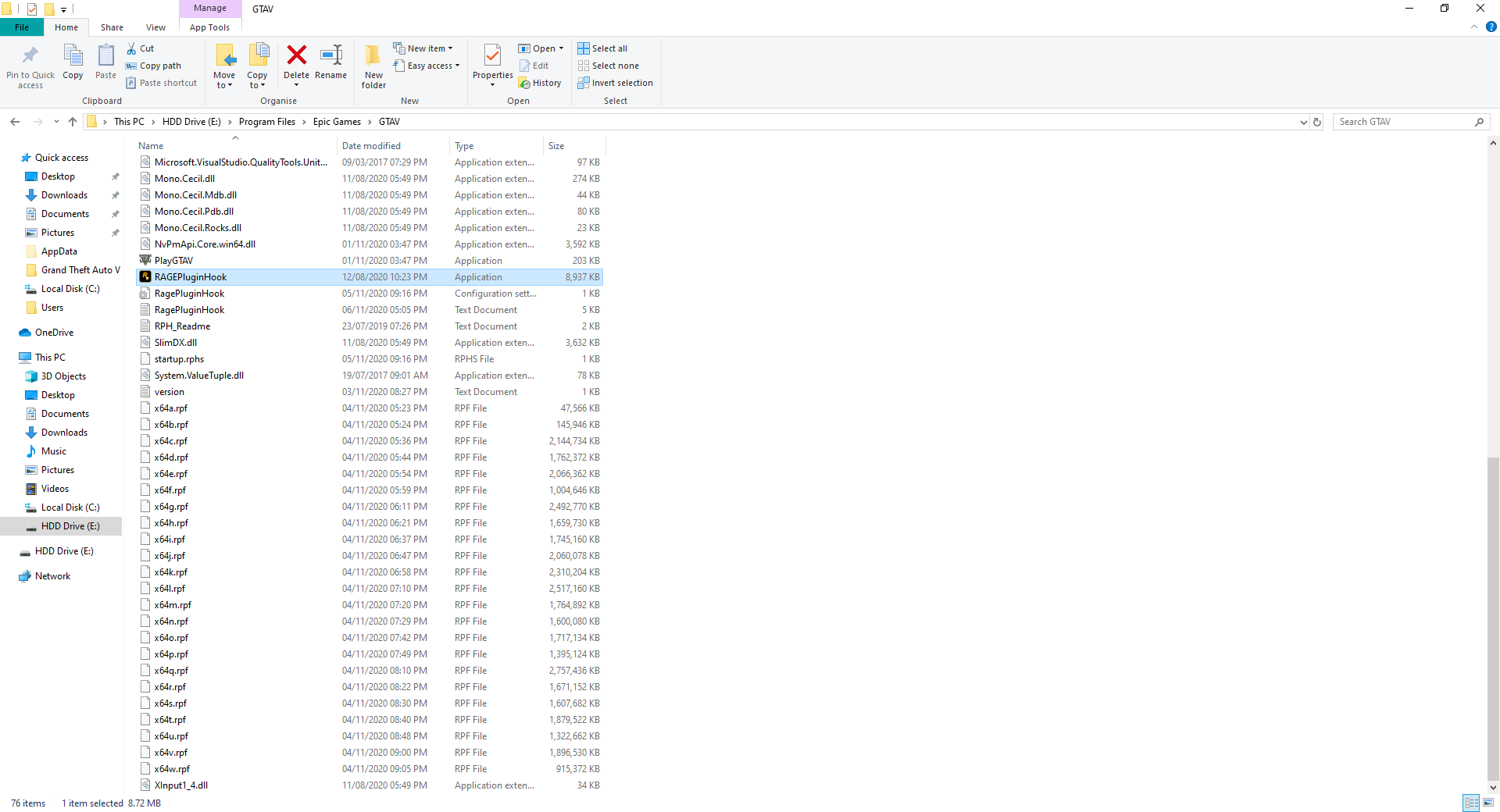
Task: Sort files by Date modified column
Action: click(394, 146)
